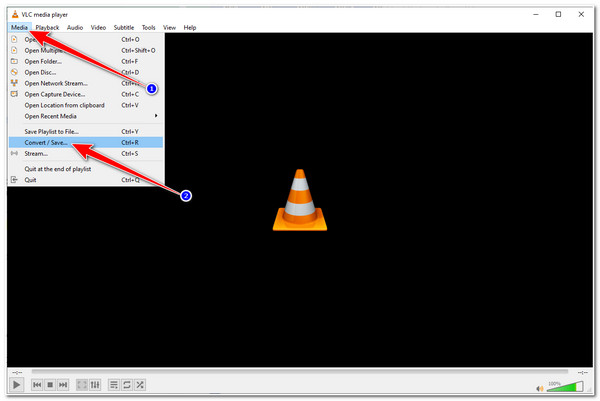This screenshot has height=401, width=600.
Task: Toggle the playlist view
Action: 114,385
